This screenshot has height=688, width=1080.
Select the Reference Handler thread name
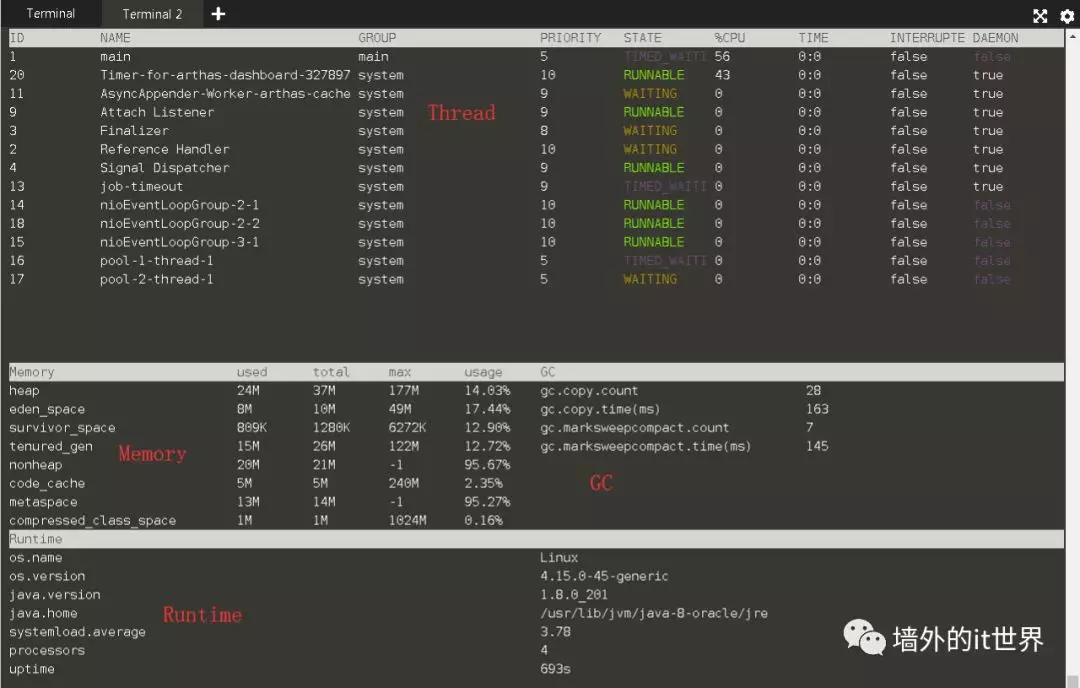point(165,149)
